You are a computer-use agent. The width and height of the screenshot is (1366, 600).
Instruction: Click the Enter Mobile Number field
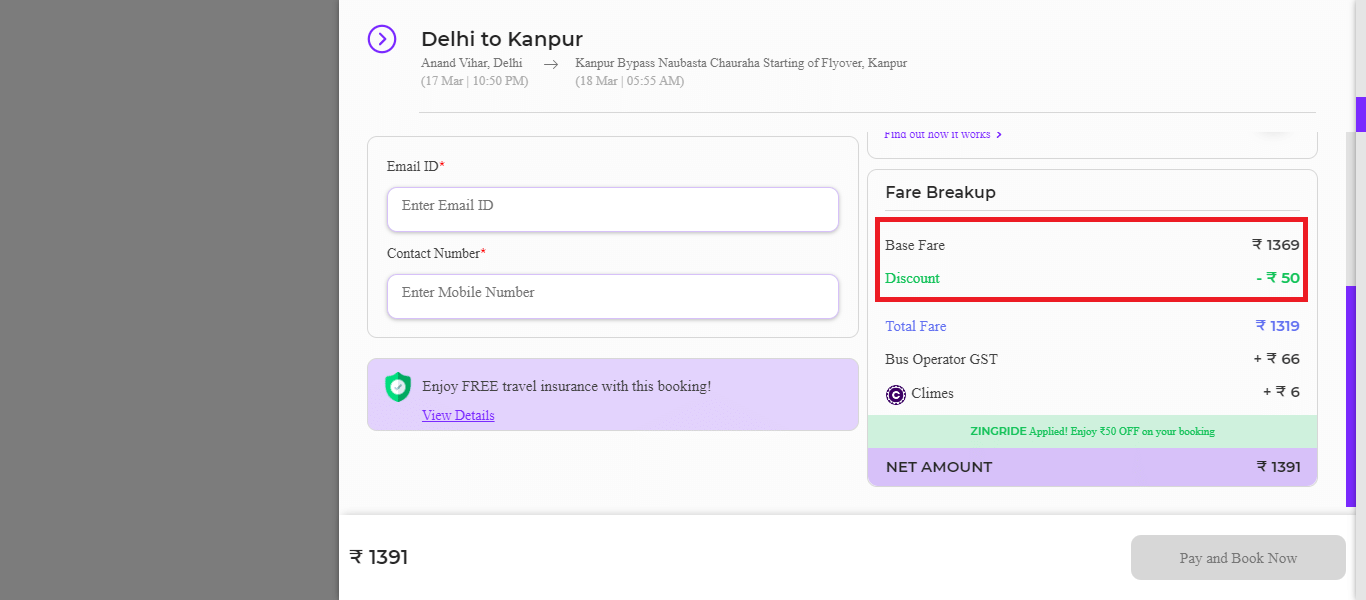point(612,296)
